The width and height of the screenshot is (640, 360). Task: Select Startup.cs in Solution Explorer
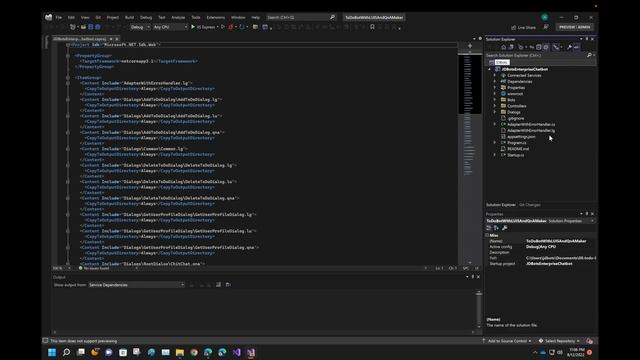516,155
